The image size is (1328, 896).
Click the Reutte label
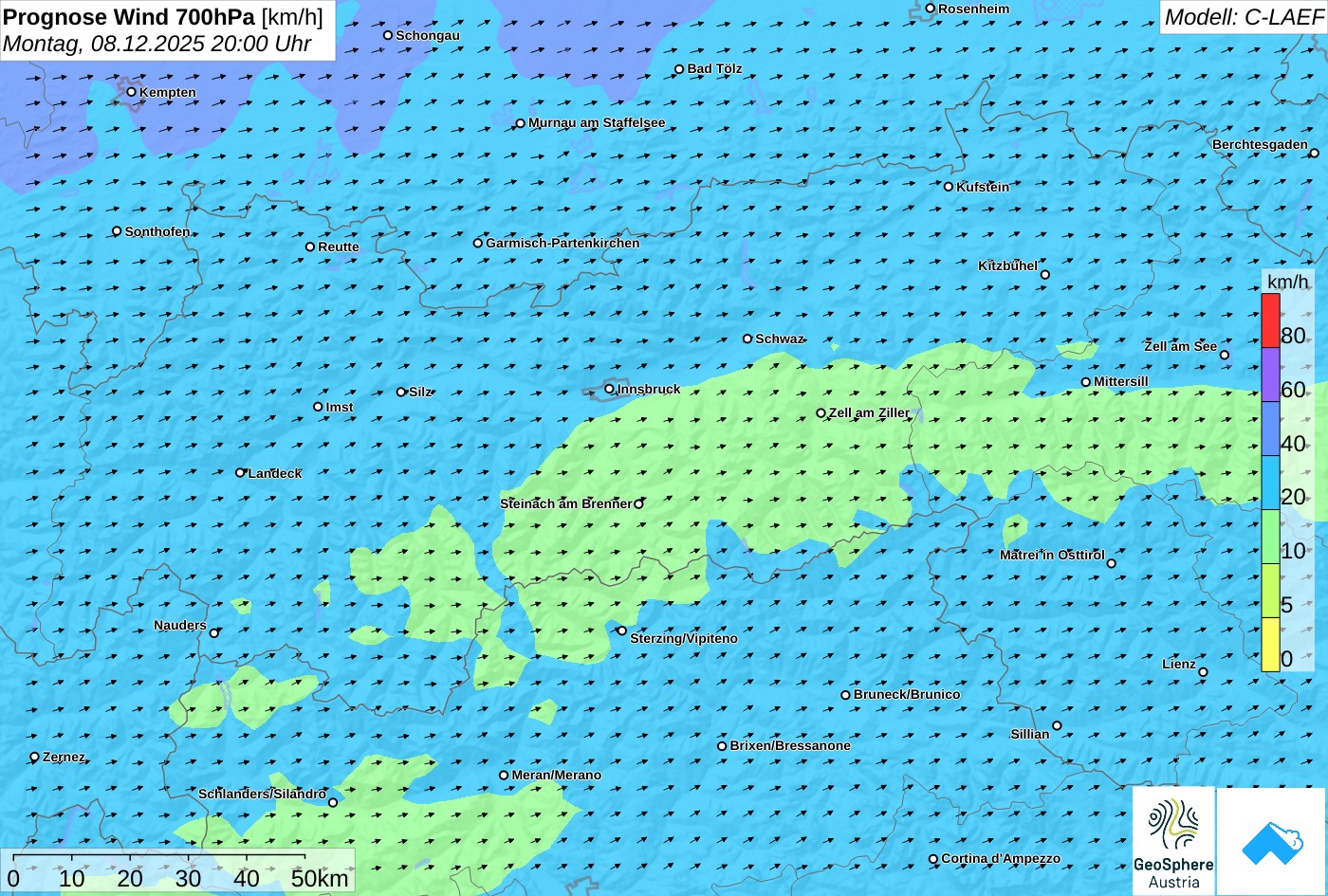click(339, 247)
